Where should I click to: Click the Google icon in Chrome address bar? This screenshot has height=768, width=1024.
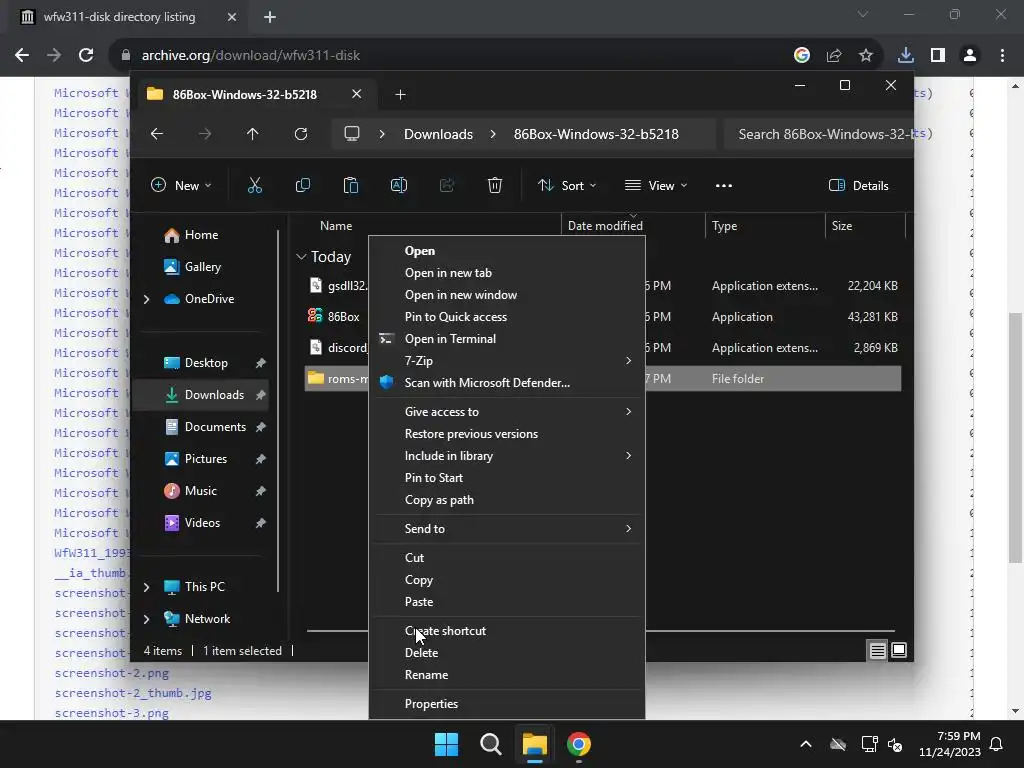coord(802,56)
